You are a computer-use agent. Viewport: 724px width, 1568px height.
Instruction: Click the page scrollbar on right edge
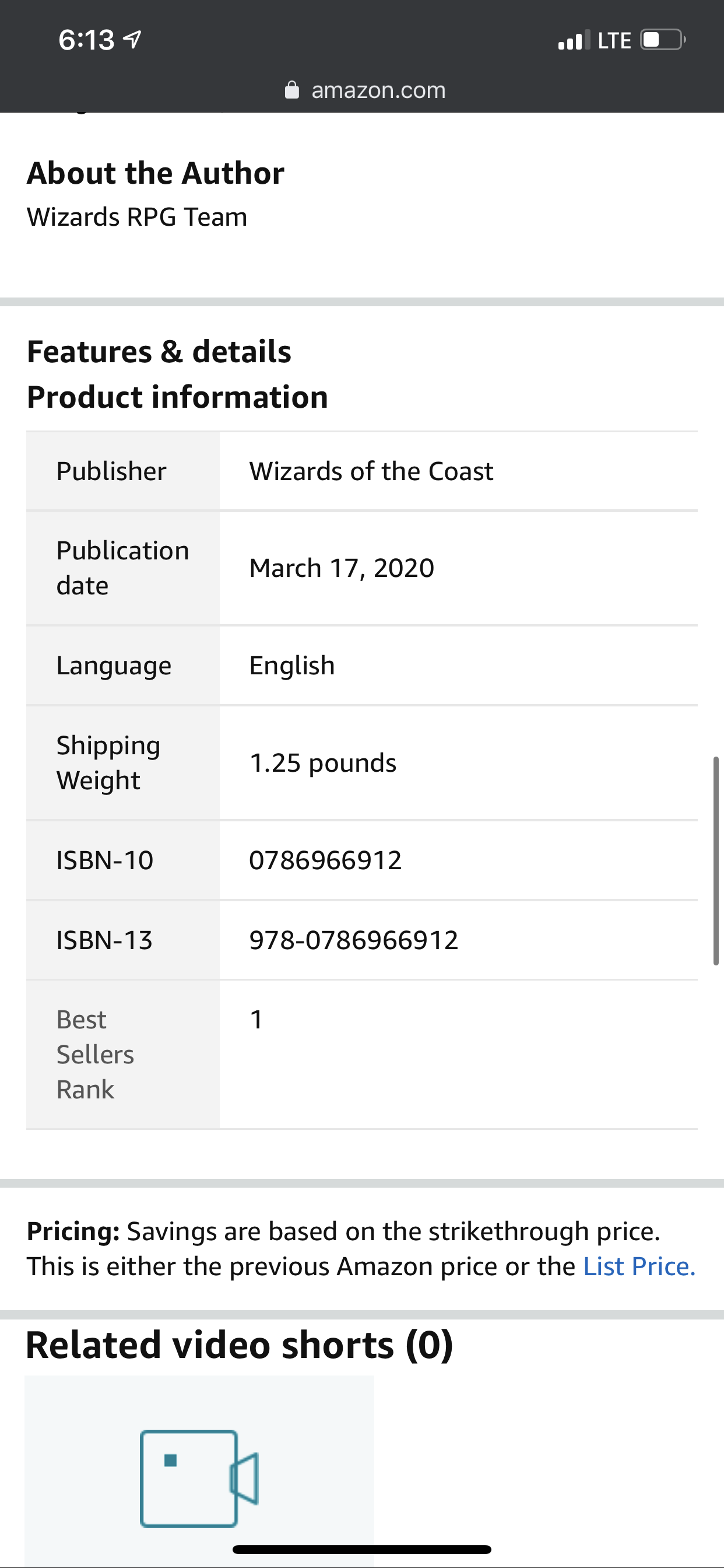click(716, 860)
